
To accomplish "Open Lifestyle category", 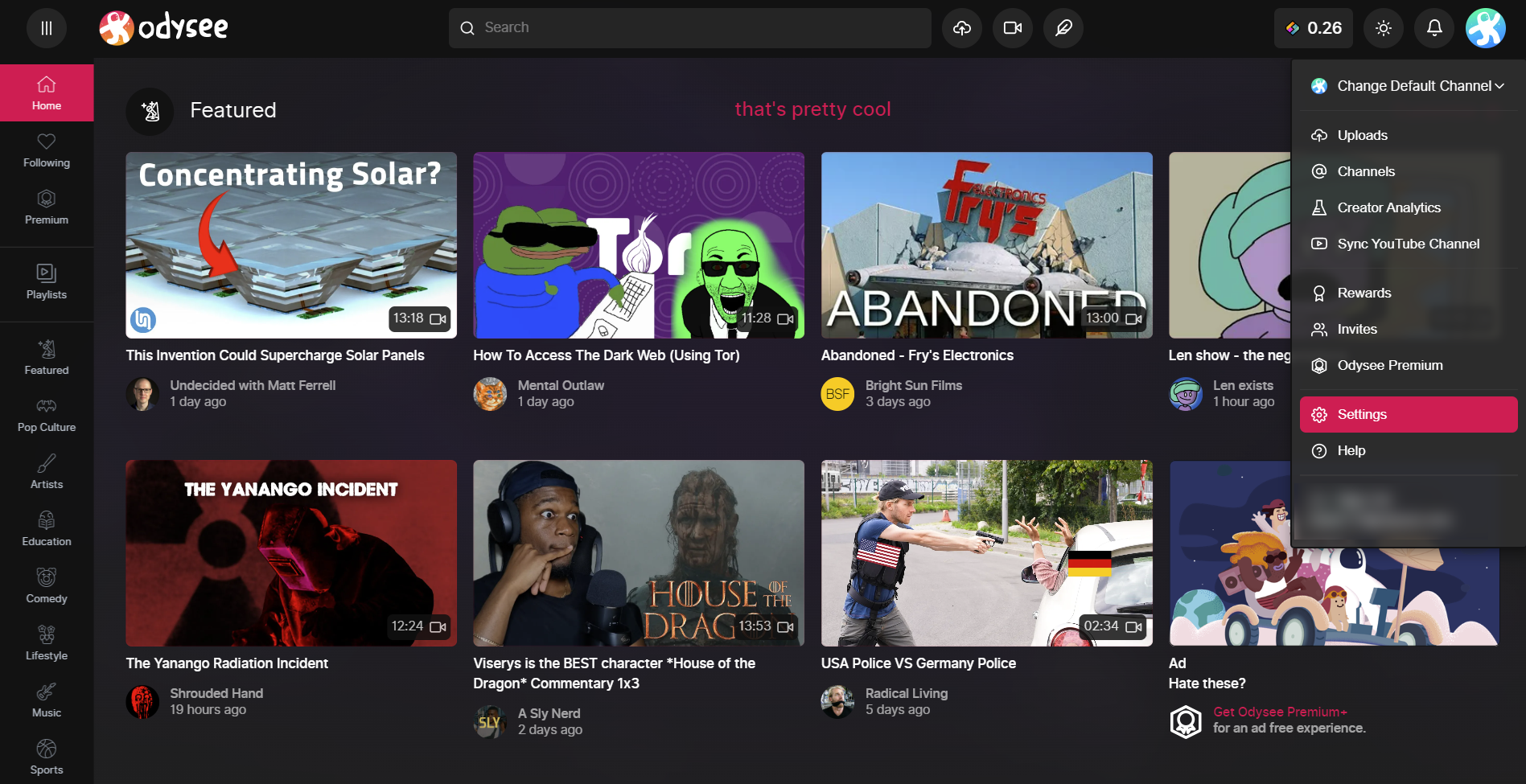I will 47,643.
